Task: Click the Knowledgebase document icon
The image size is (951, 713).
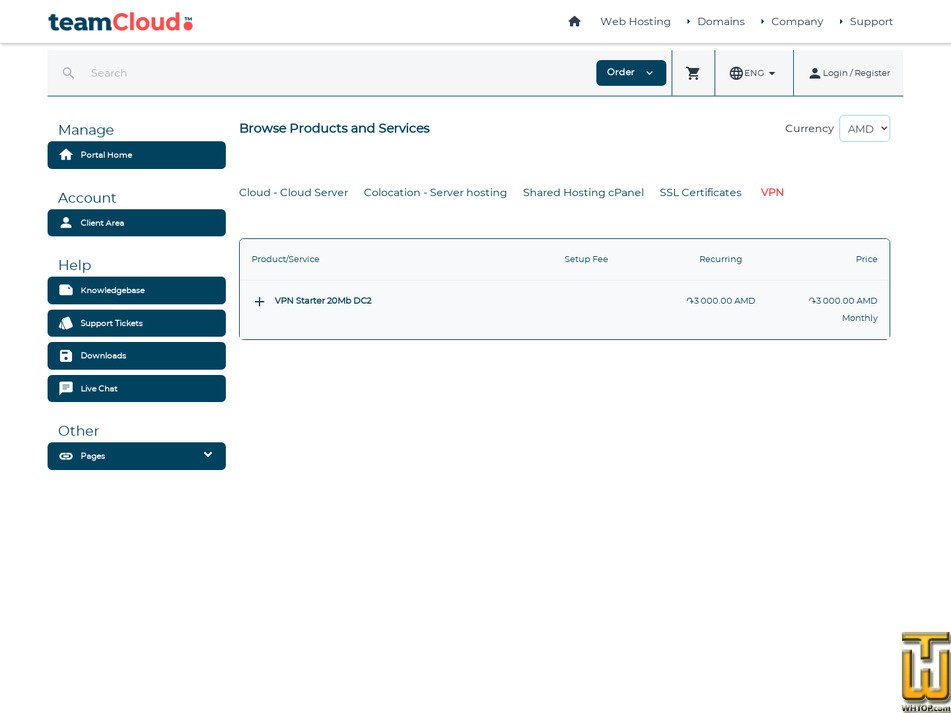Action: pos(66,290)
